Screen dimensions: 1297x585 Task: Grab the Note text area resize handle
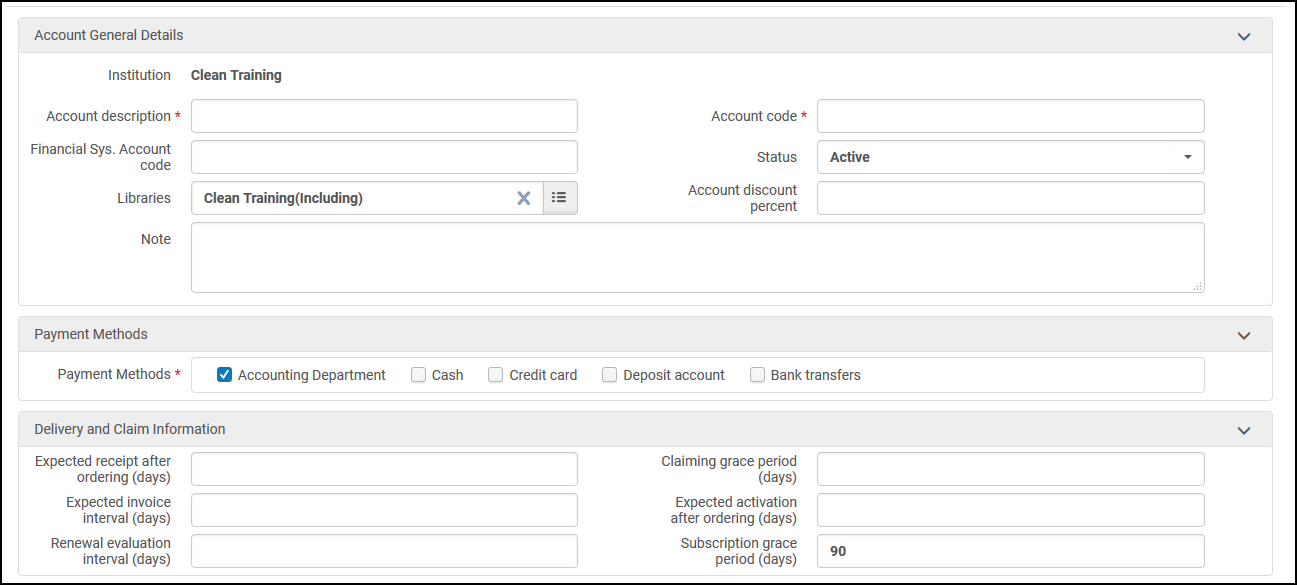coord(1197,286)
